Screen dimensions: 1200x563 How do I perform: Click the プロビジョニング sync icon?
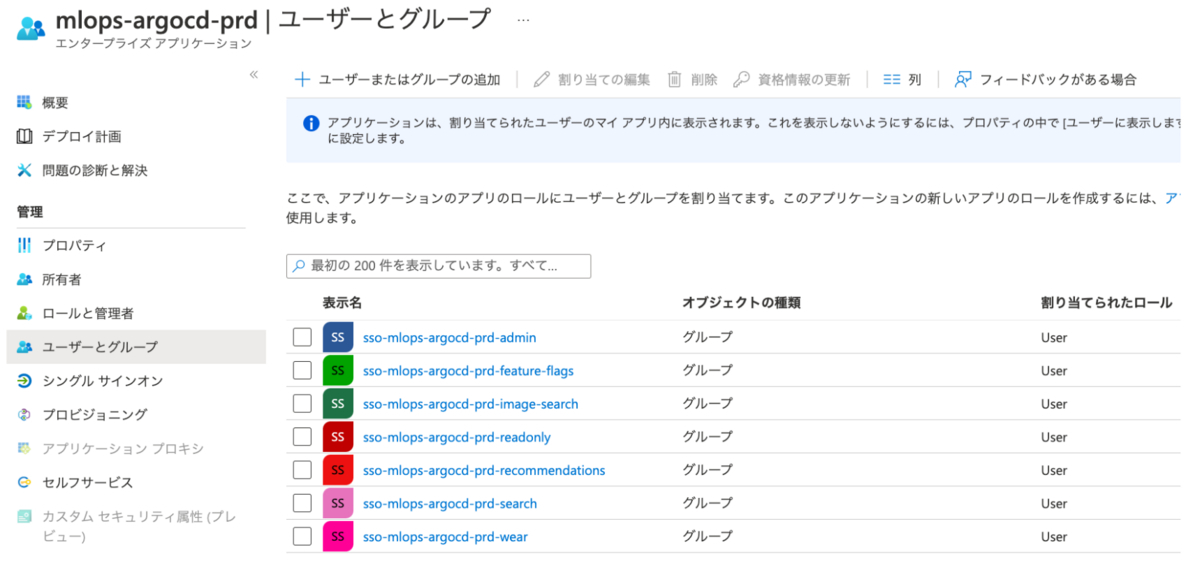tap(25, 415)
